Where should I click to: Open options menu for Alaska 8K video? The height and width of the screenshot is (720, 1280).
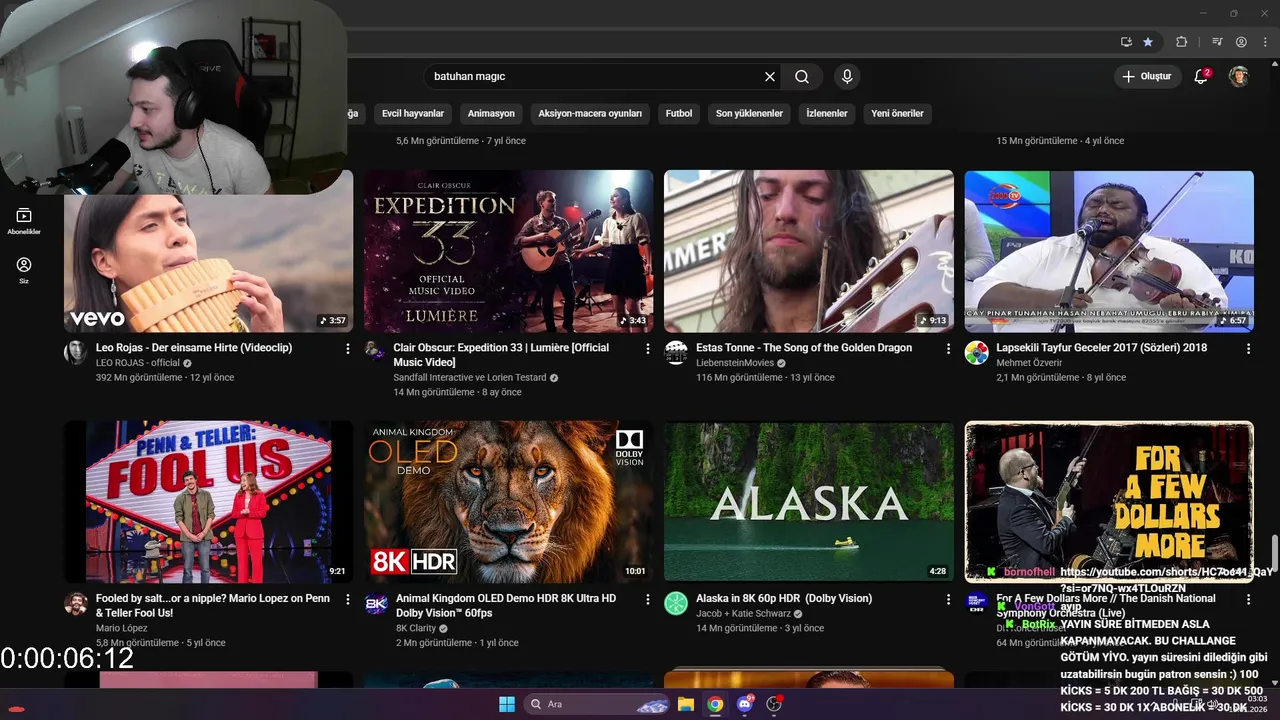click(x=948, y=599)
